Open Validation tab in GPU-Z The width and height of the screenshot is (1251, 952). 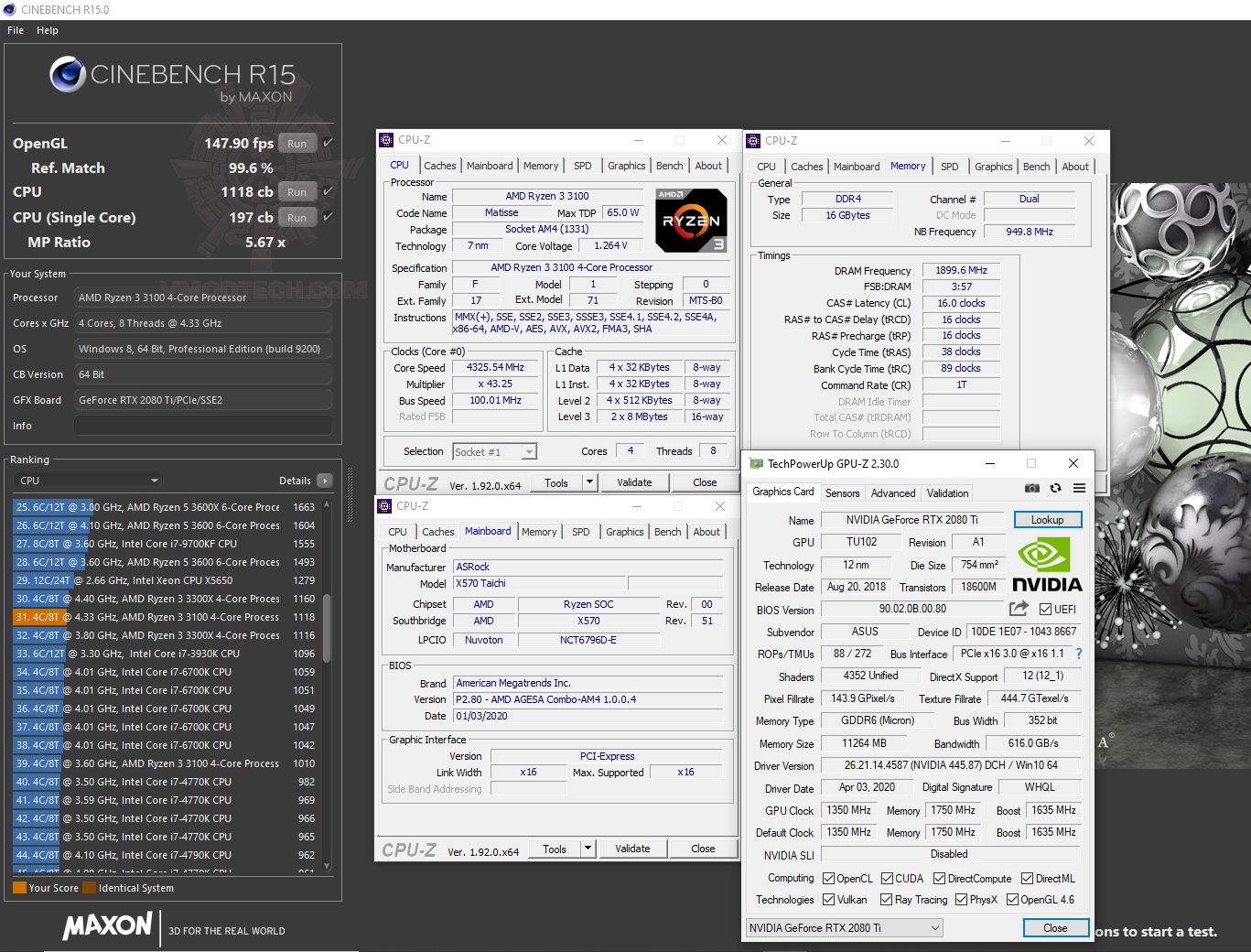tap(947, 492)
